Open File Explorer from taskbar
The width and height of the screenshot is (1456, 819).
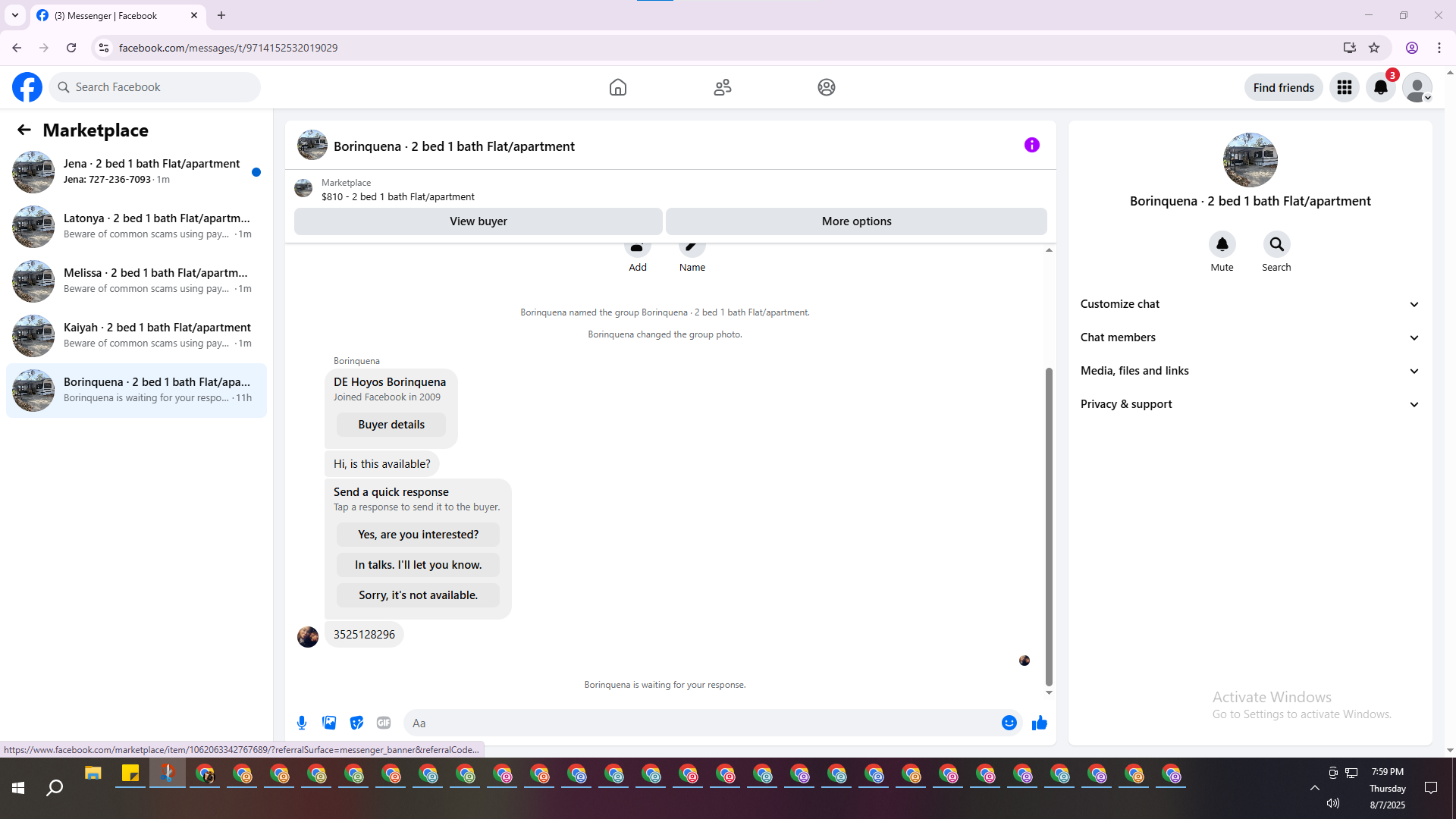93,774
